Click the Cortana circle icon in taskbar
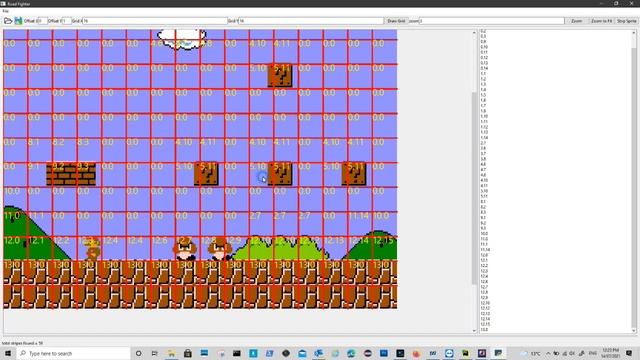The width and height of the screenshot is (640, 360). 138,353
